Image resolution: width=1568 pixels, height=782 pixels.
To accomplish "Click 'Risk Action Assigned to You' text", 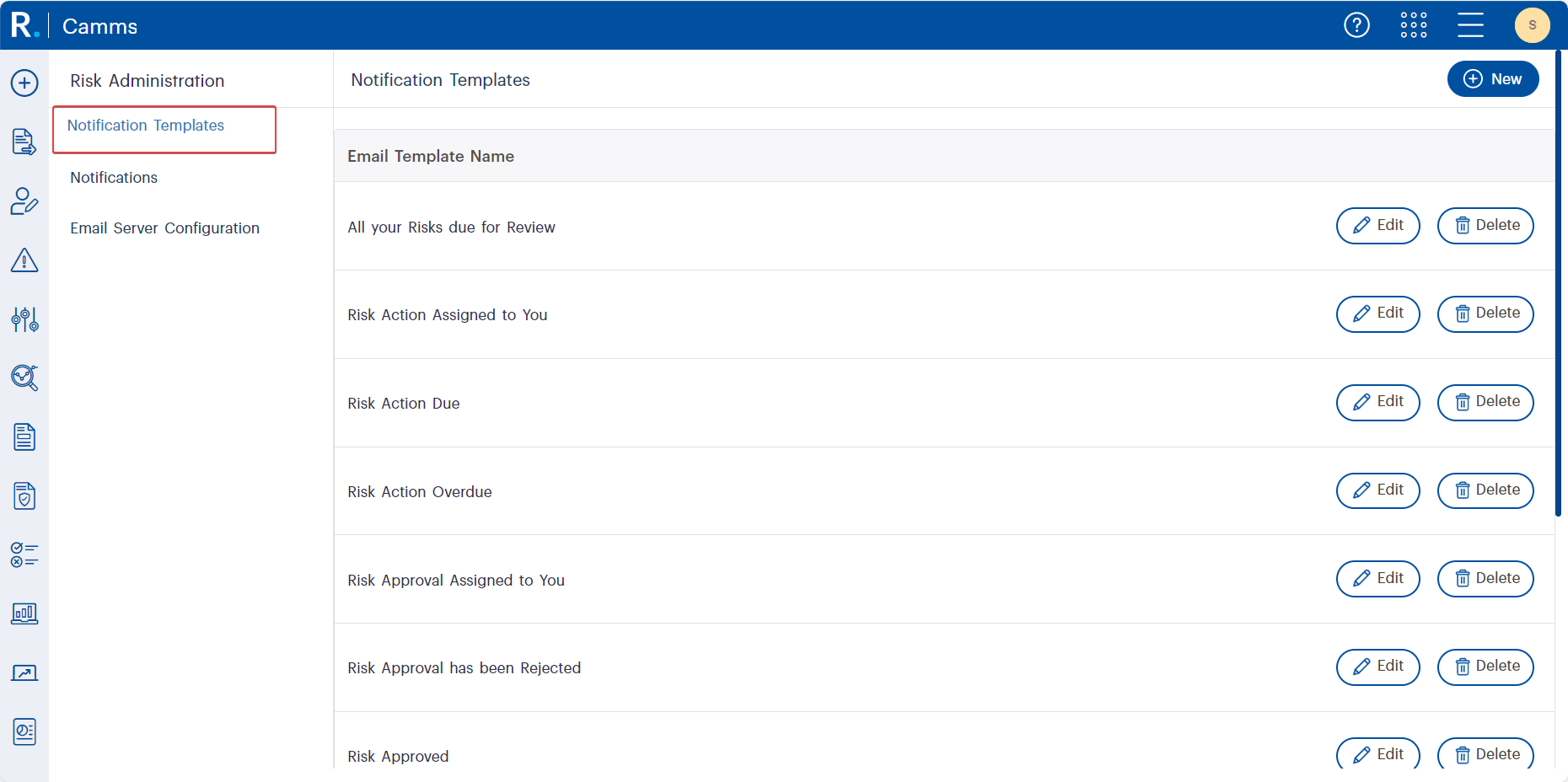I will coord(448,315).
